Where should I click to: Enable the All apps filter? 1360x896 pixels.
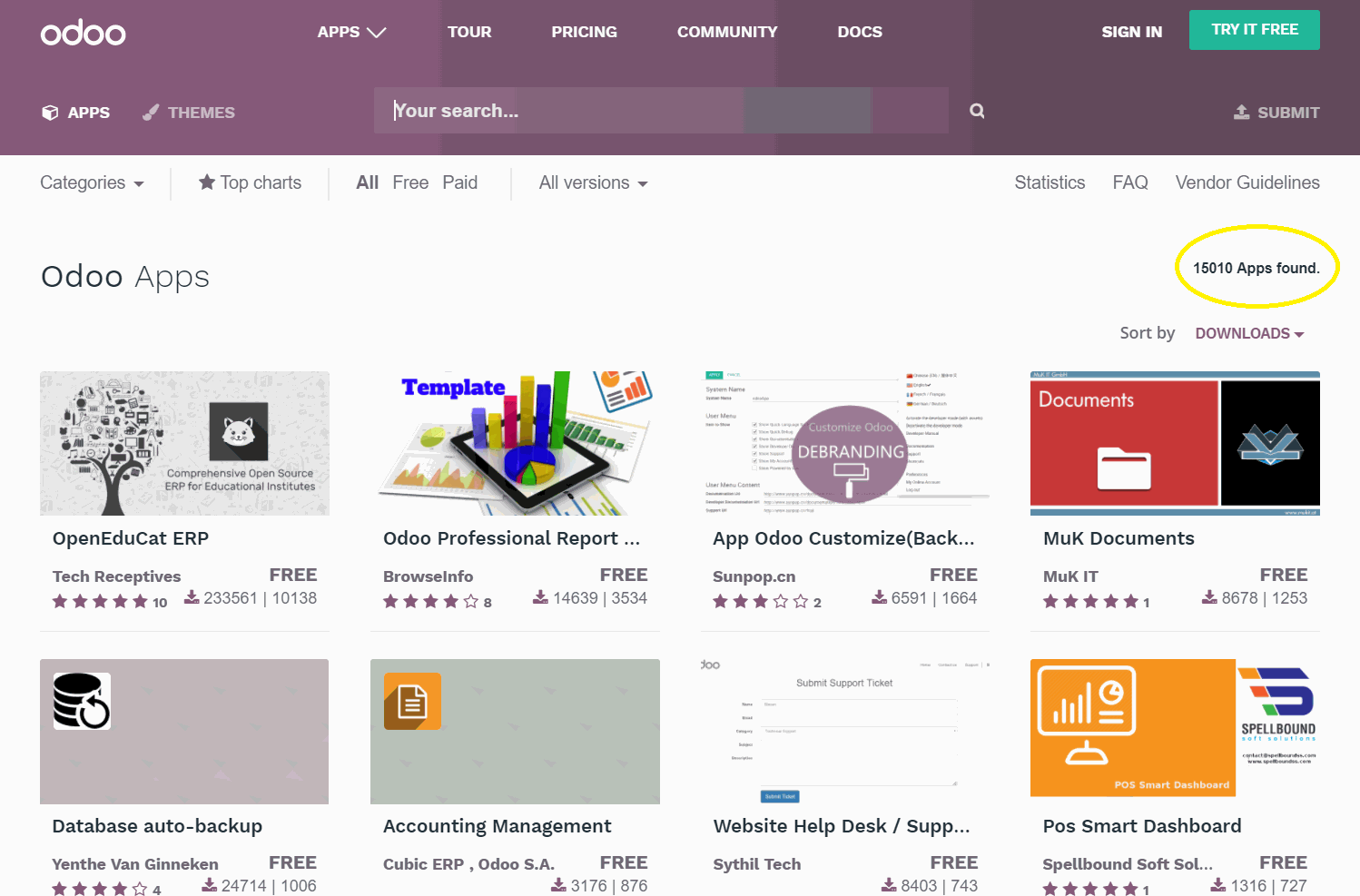[x=367, y=182]
